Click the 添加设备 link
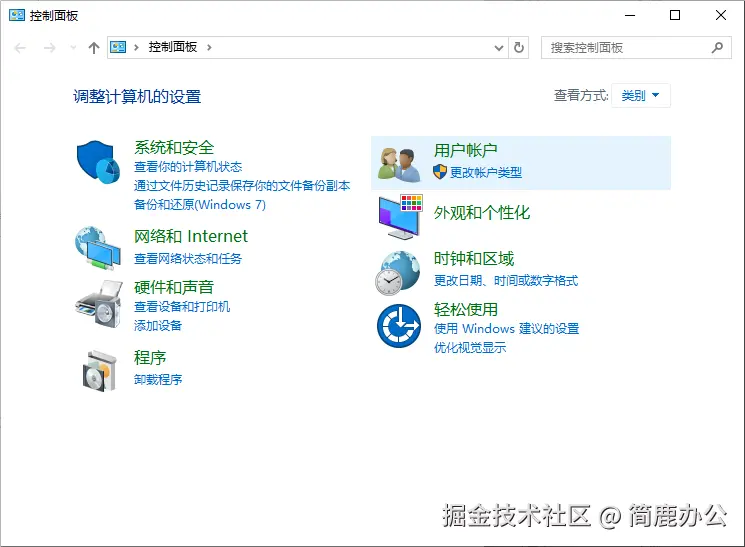Image resolution: width=745 pixels, height=547 pixels. pyautogui.click(x=158, y=326)
